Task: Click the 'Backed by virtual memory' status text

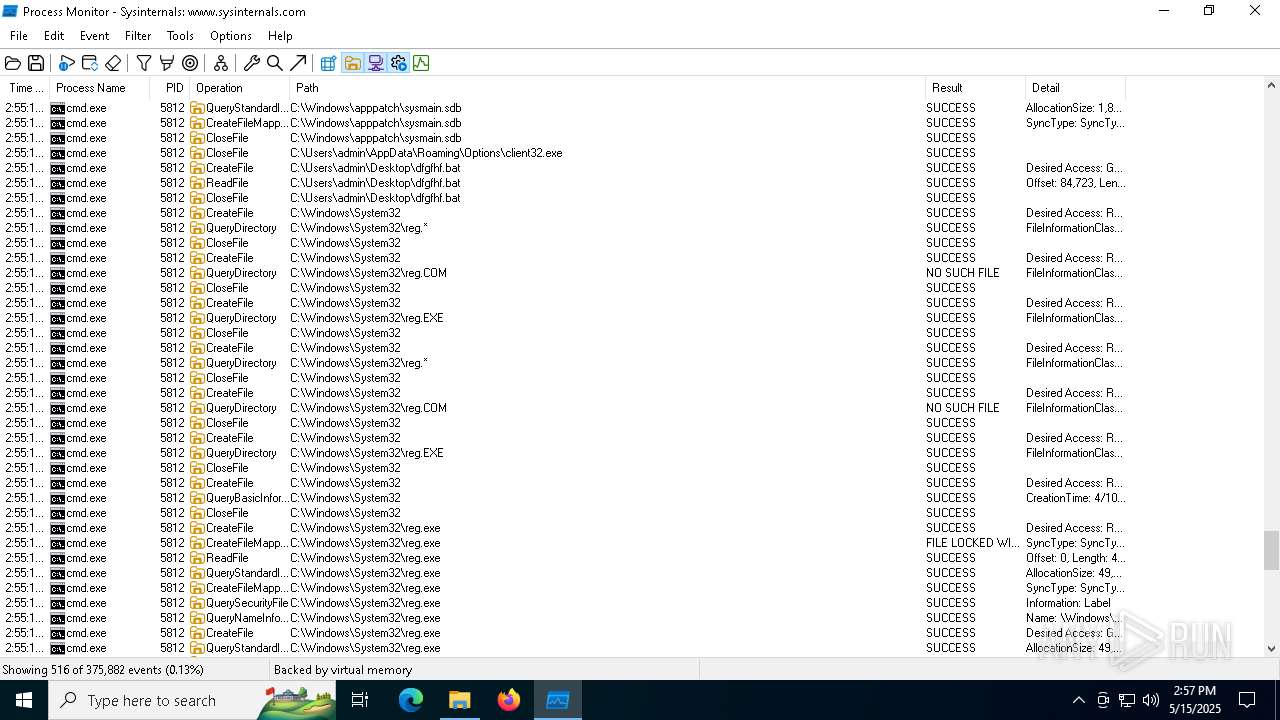Action: pos(343,670)
